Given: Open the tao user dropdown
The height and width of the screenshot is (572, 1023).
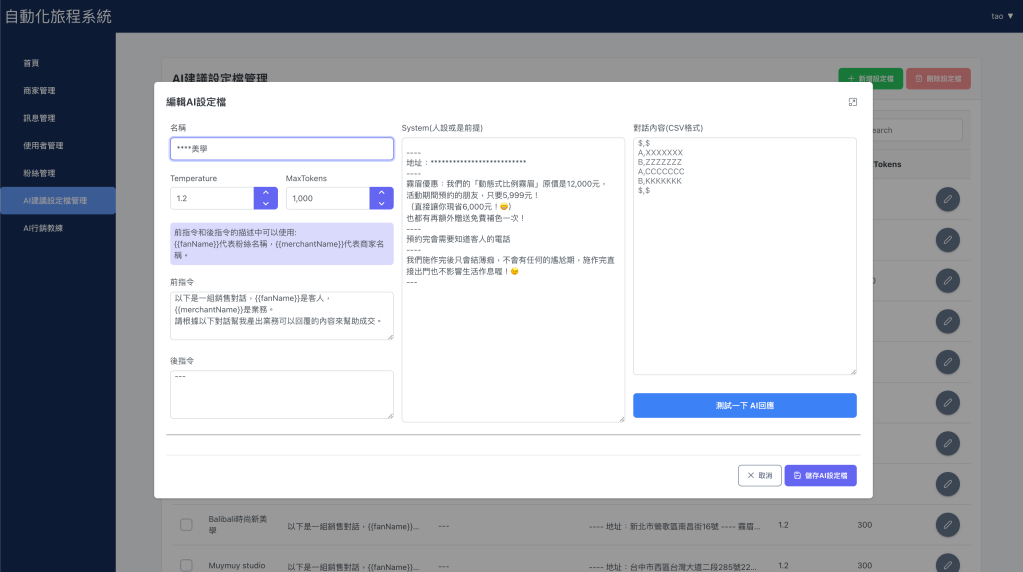Looking at the screenshot, I should pyautogui.click(x=1002, y=16).
